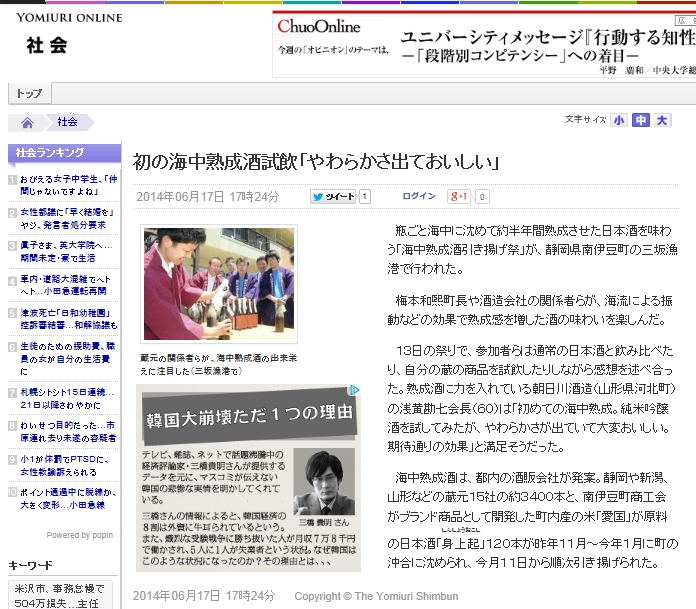Open ranking 2 about 女性都議 早く結婚を
696x609 pixels.
[67, 219]
